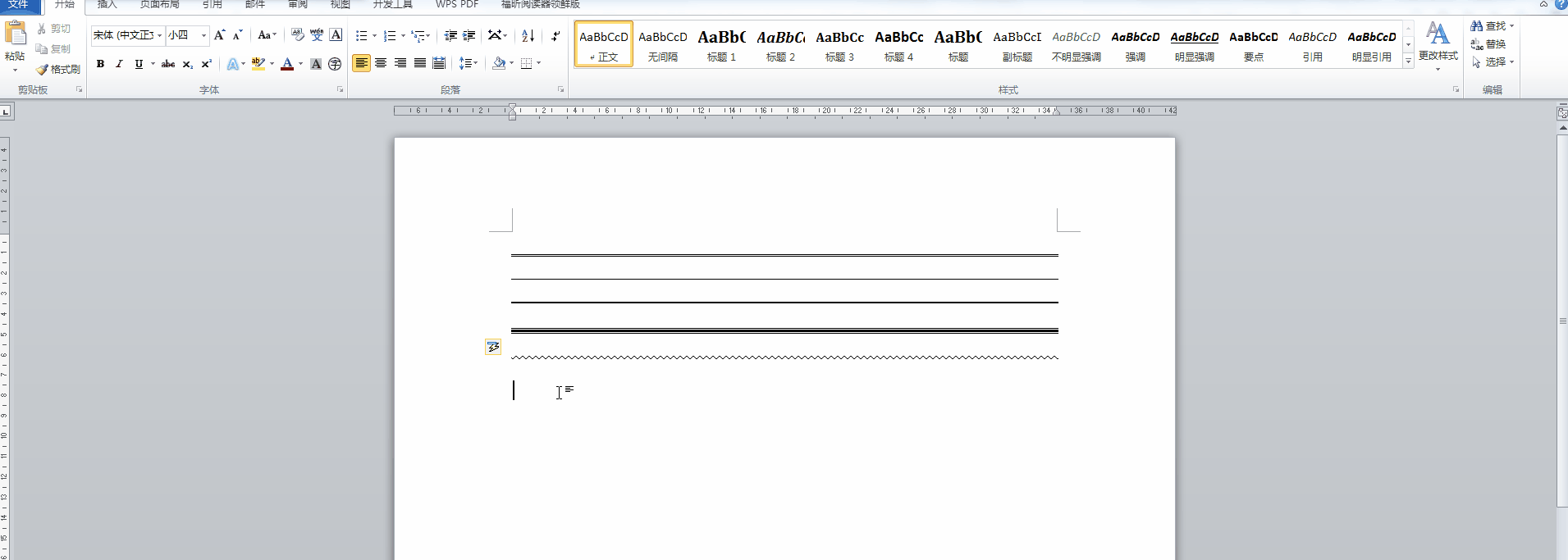1568x560 pixels.
Task: Open the font size dropdown 小四
Action: point(203,35)
